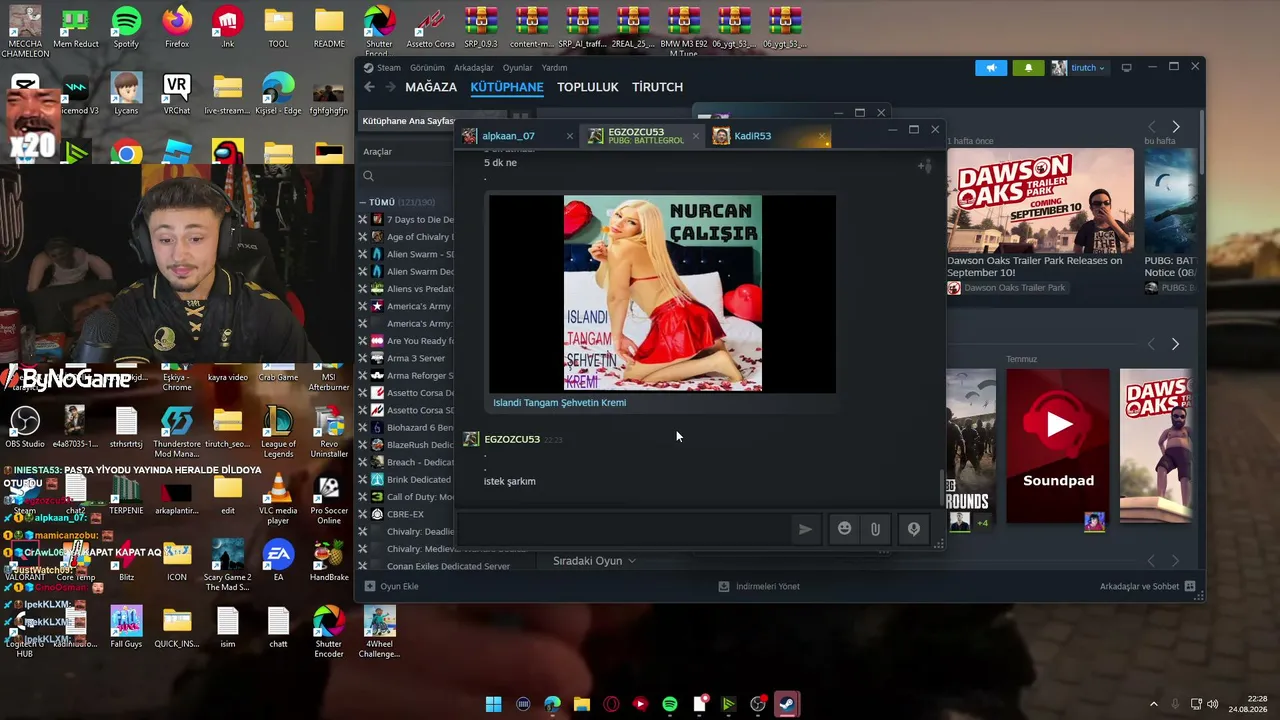Open the Firefox desktop shortcut
The width and height of the screenshot is (1280, 720).
point(177,28)
